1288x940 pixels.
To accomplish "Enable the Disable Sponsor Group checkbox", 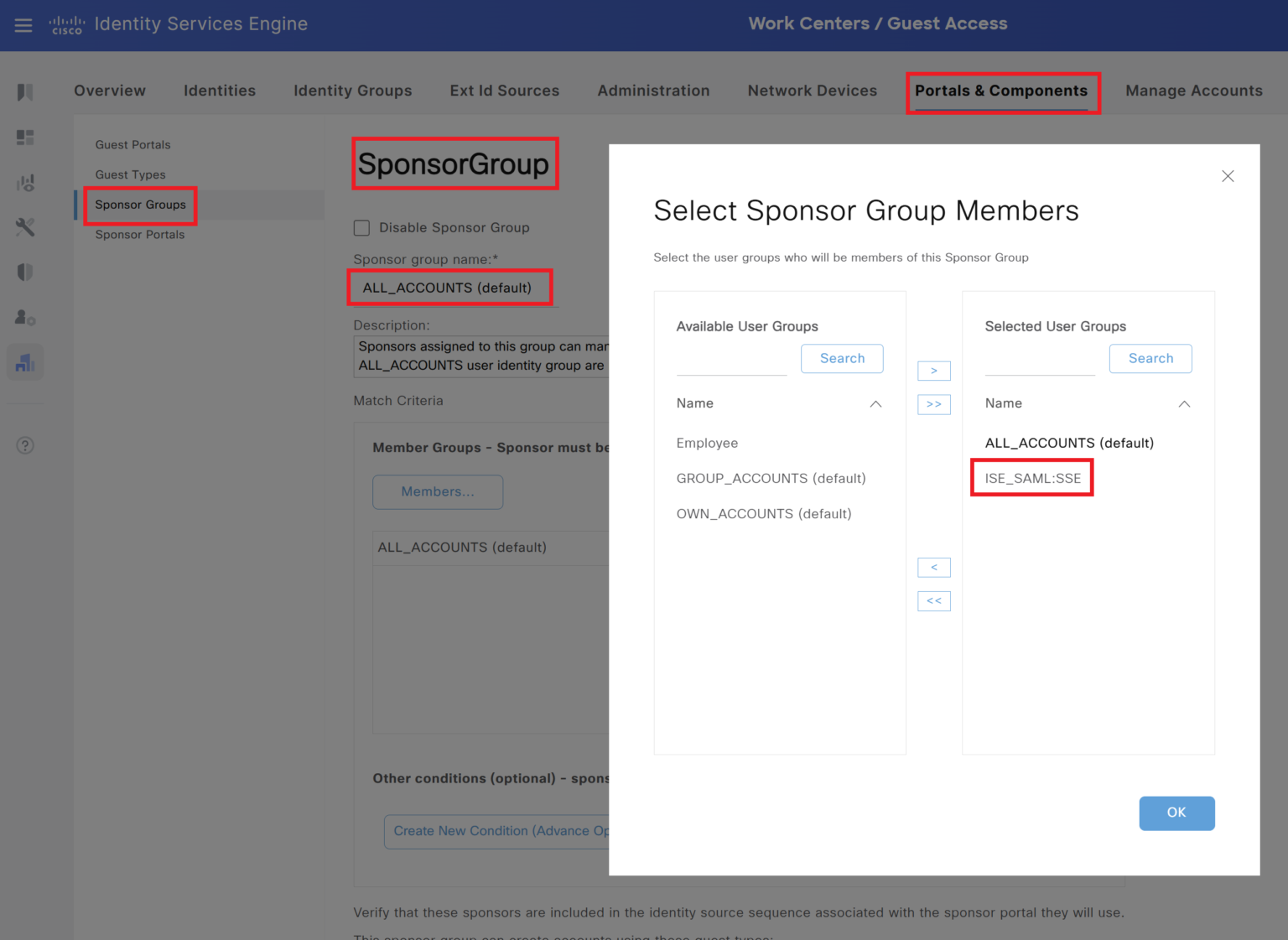I will click(361, 227).
